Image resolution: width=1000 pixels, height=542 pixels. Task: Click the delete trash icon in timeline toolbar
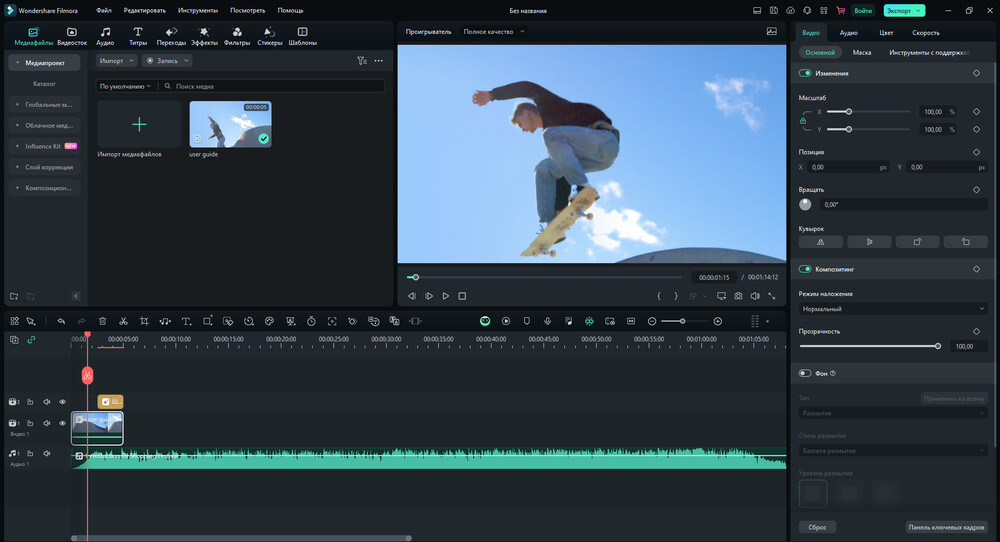coord(102,321)
